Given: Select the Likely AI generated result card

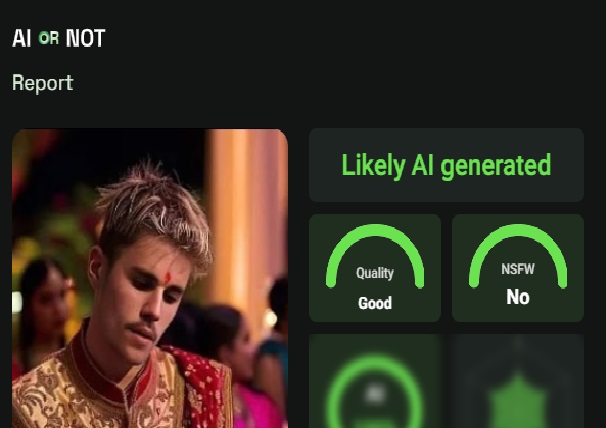Looking at the screenshot, I should [446, 165].
